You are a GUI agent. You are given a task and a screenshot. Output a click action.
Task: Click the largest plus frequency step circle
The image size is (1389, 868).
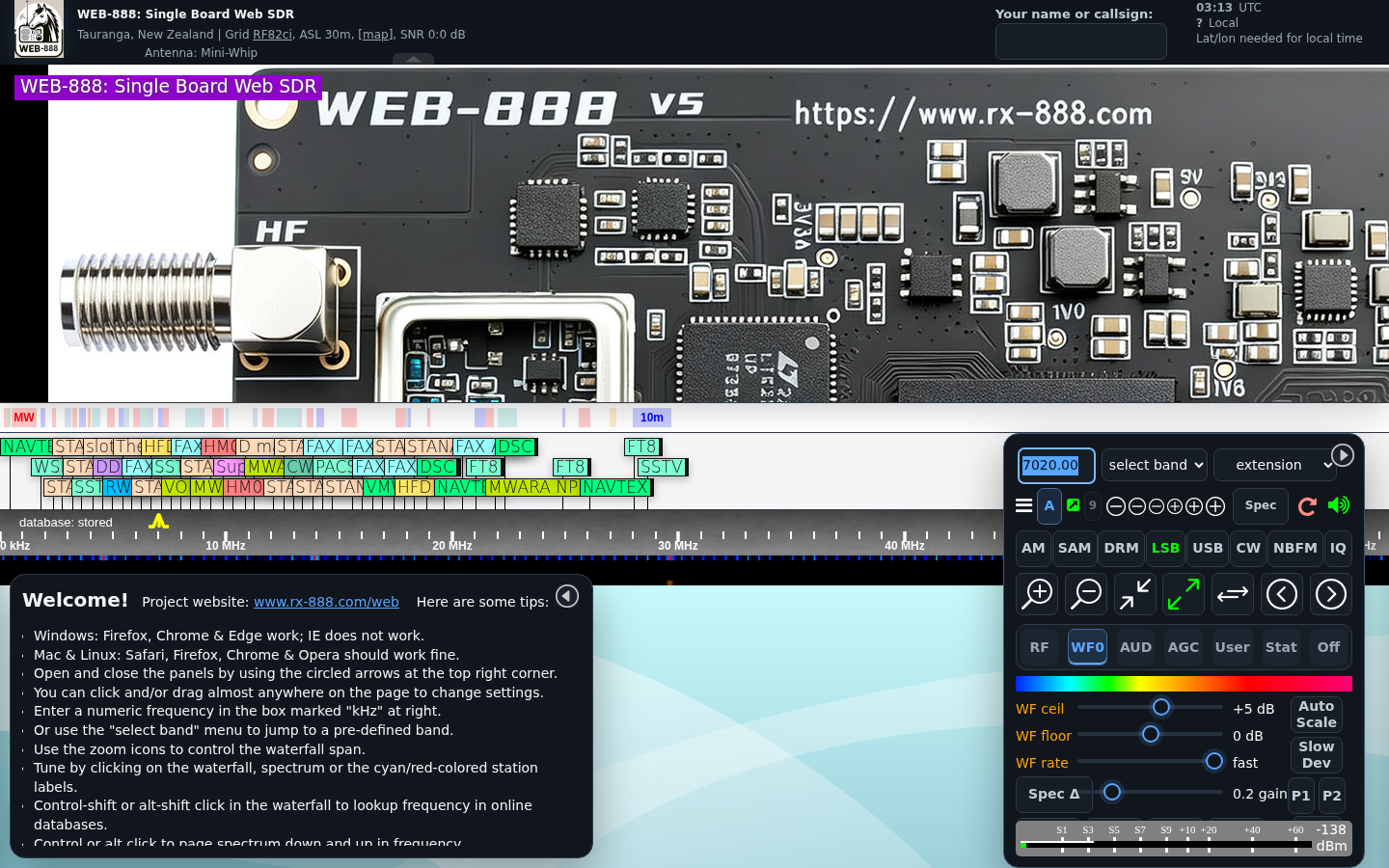click(x=1215, y=506)
